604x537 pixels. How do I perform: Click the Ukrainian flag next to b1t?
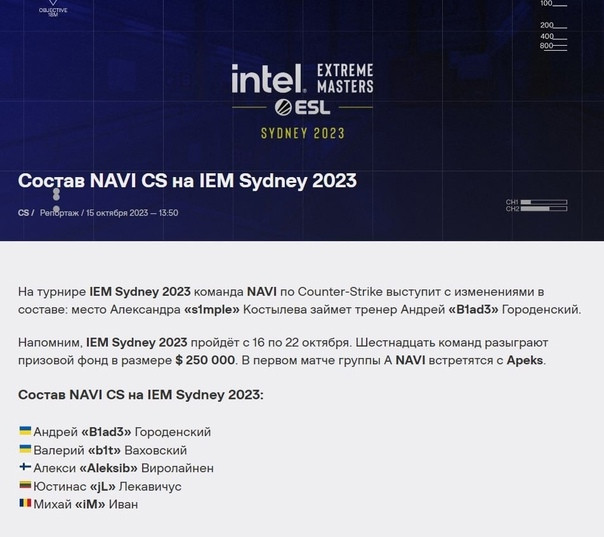click(x=25, y=448)
